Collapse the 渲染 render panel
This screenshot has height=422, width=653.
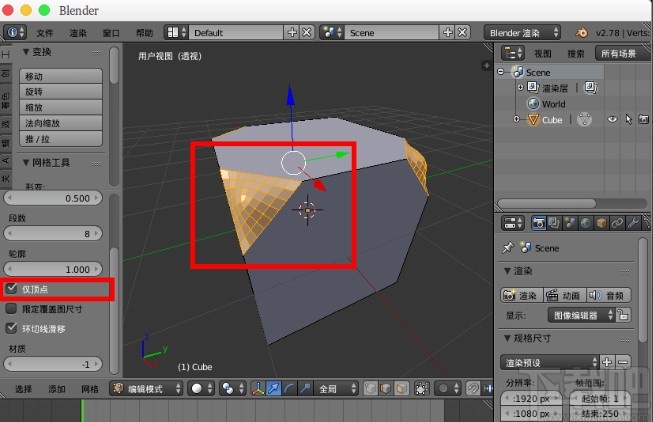click(507, 271)
